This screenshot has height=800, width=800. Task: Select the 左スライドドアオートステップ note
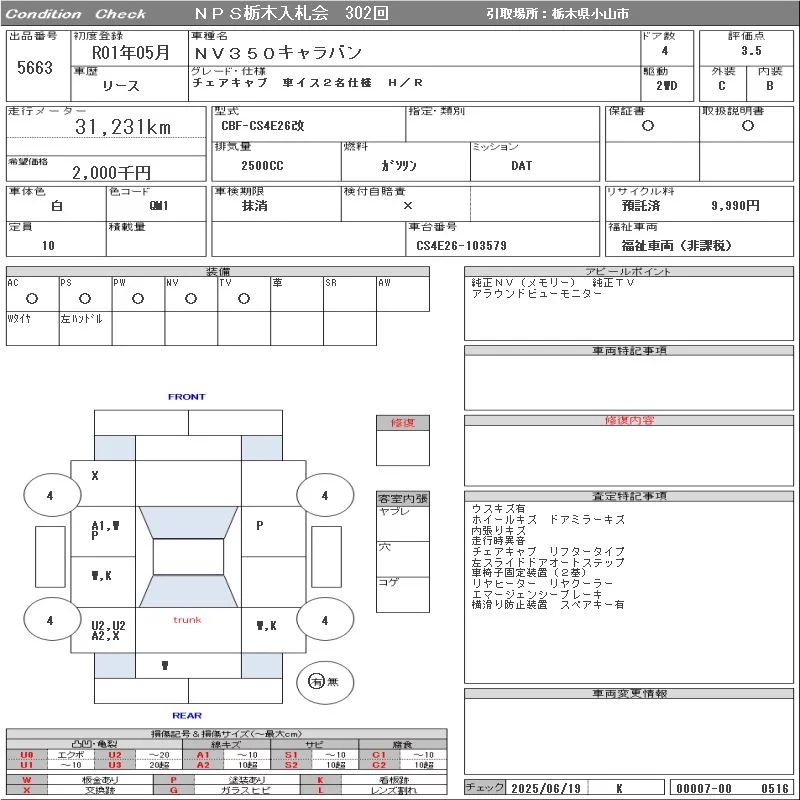(548, 562)
